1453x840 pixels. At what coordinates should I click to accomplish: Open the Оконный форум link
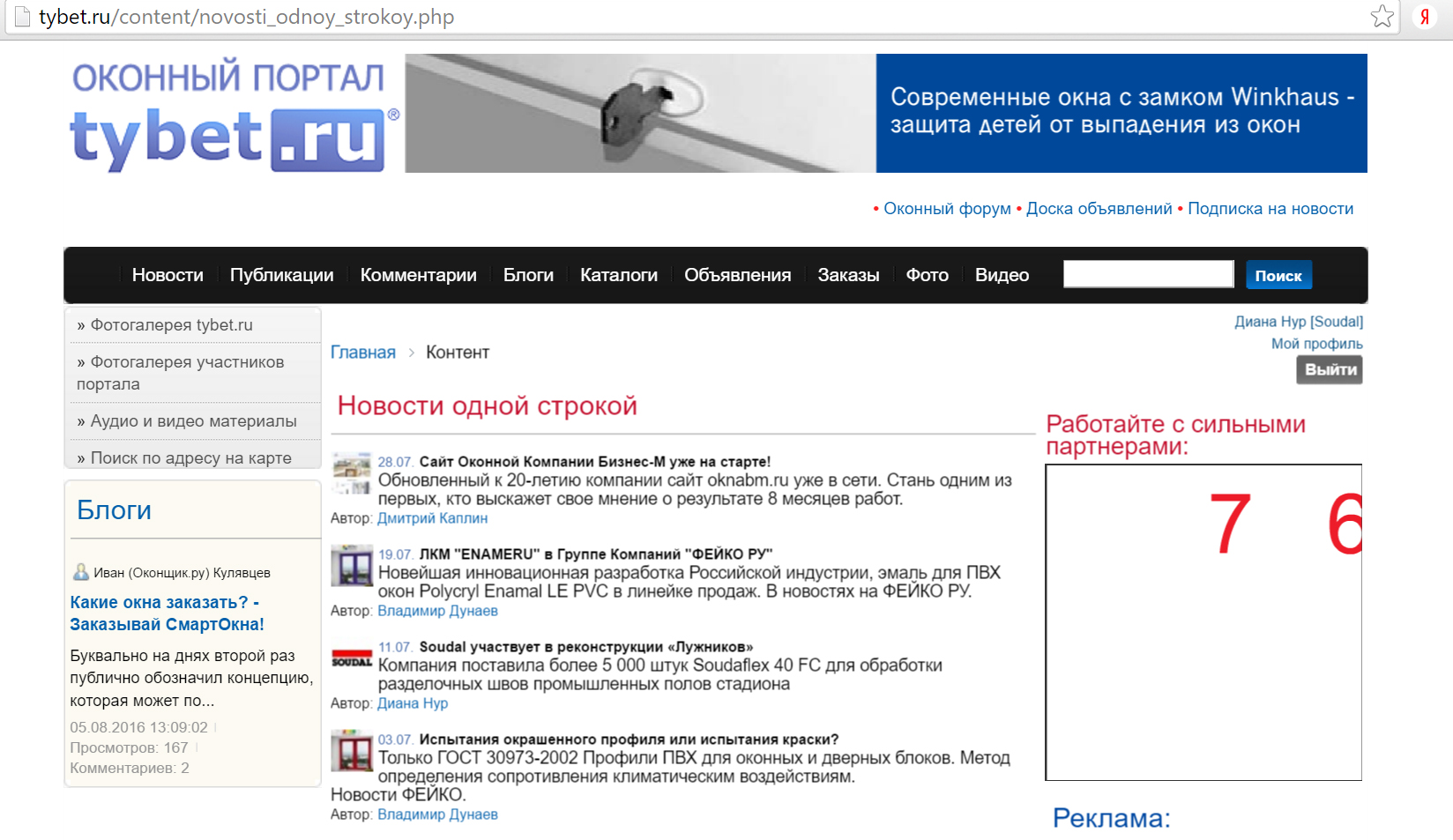coord(947,209)
